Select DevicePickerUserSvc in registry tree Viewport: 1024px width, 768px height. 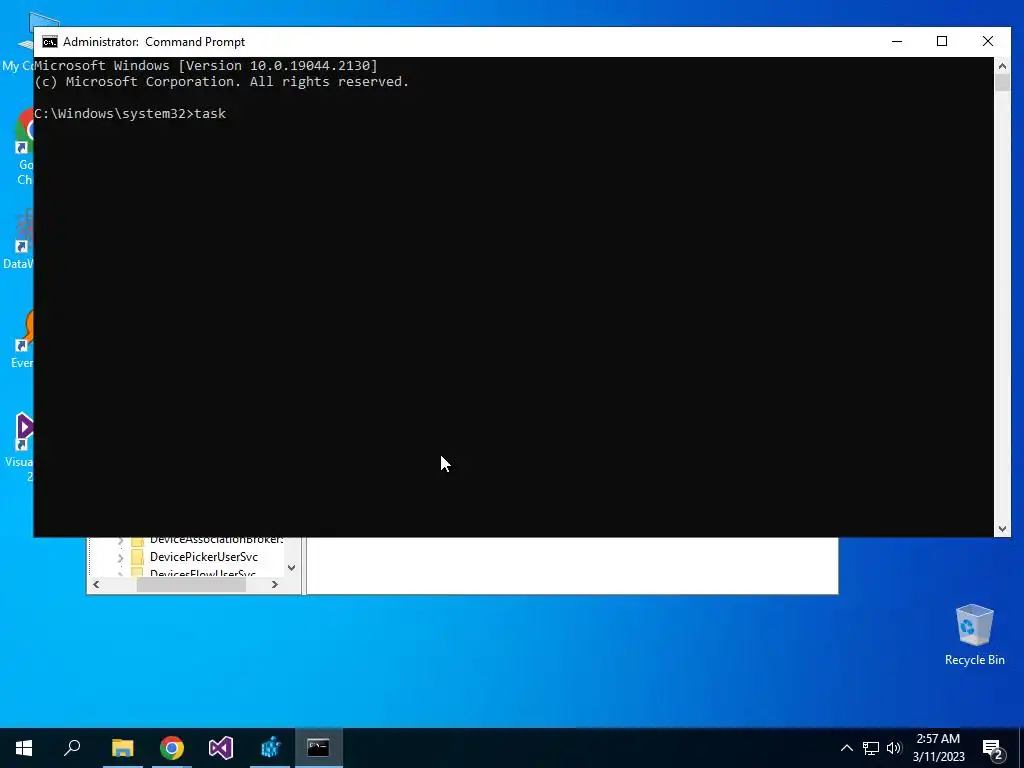click(204, 557)
